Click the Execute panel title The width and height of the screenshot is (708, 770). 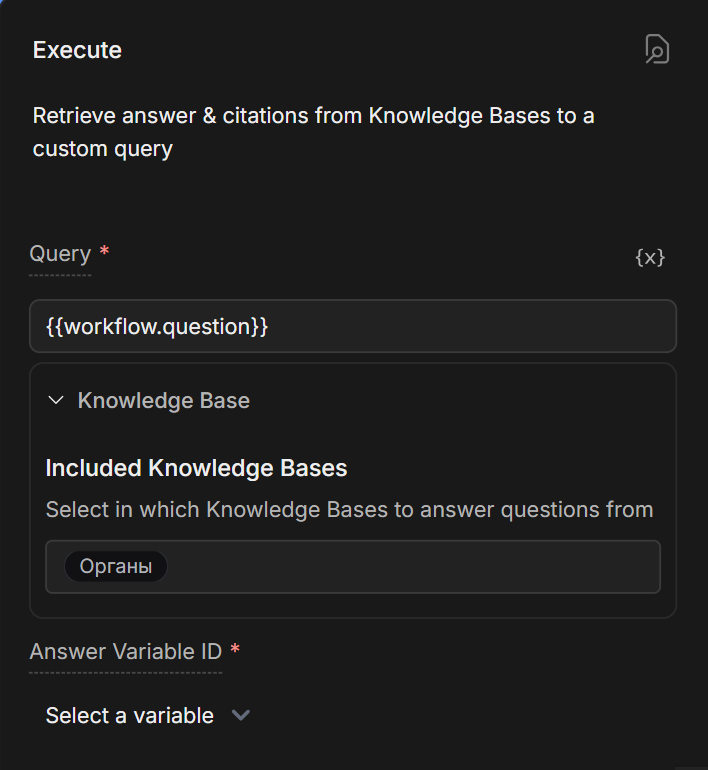point(77,50)
